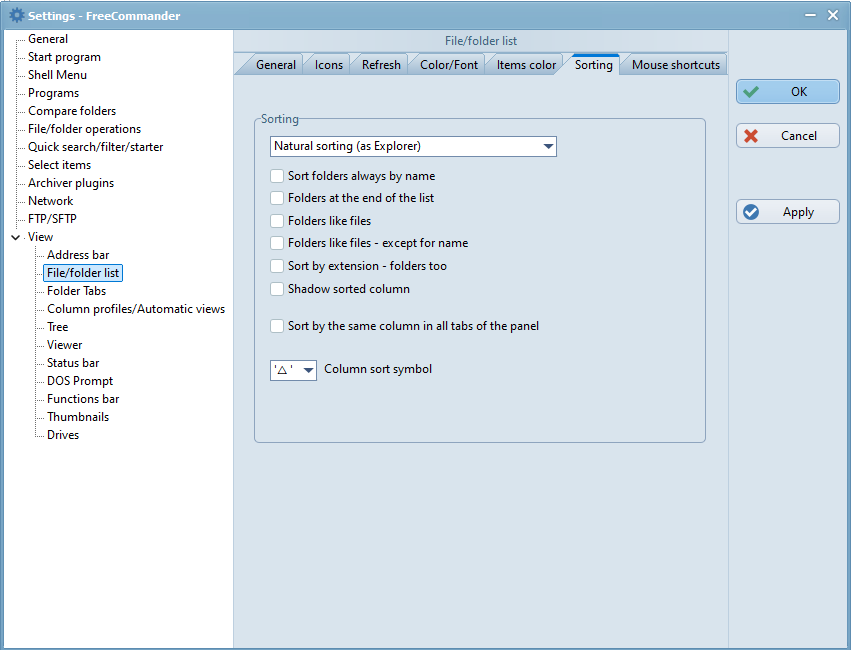This screenshot has width=851, height=650.
Task: Open the Programs settings page
Action: coord(53,93)
